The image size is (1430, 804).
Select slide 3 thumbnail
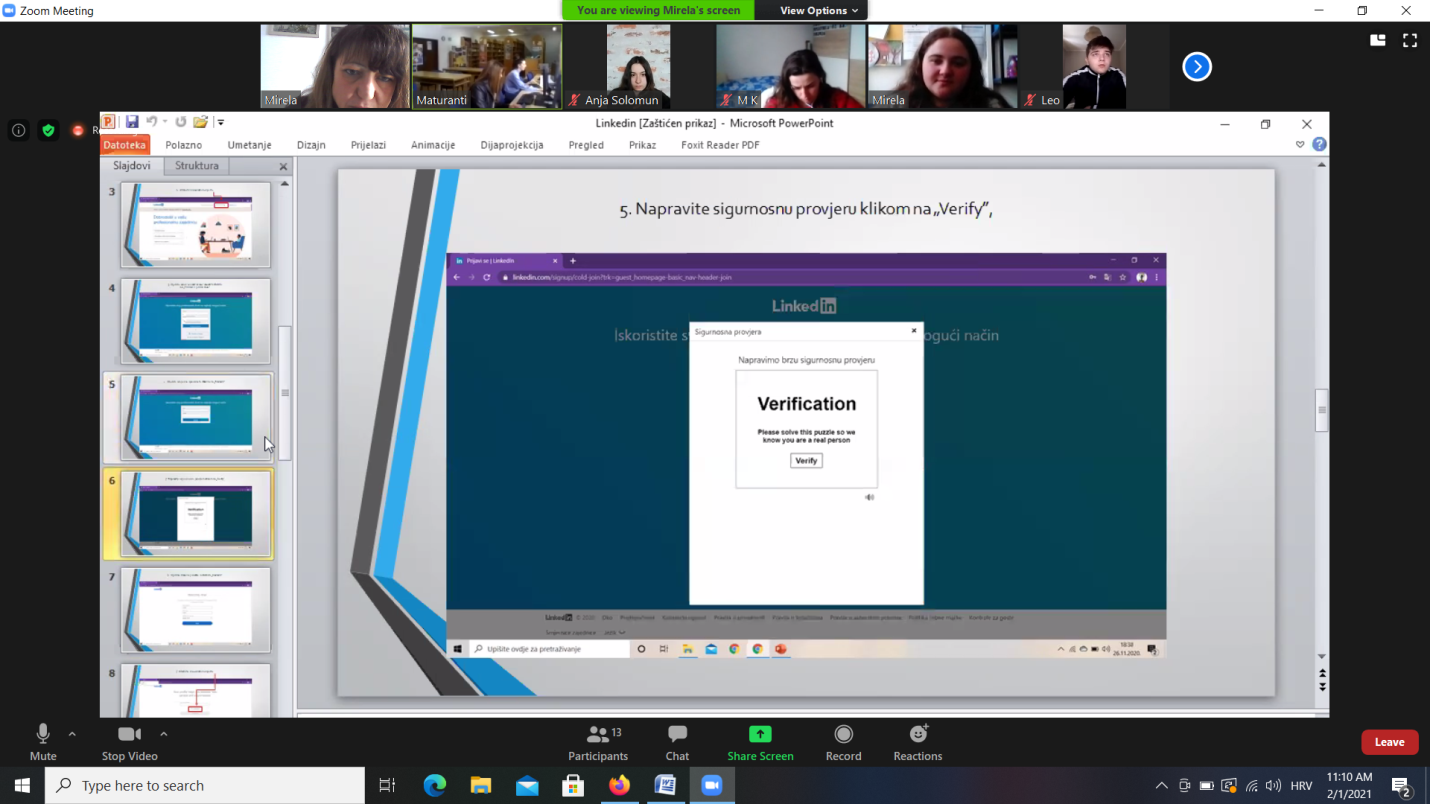196,224
